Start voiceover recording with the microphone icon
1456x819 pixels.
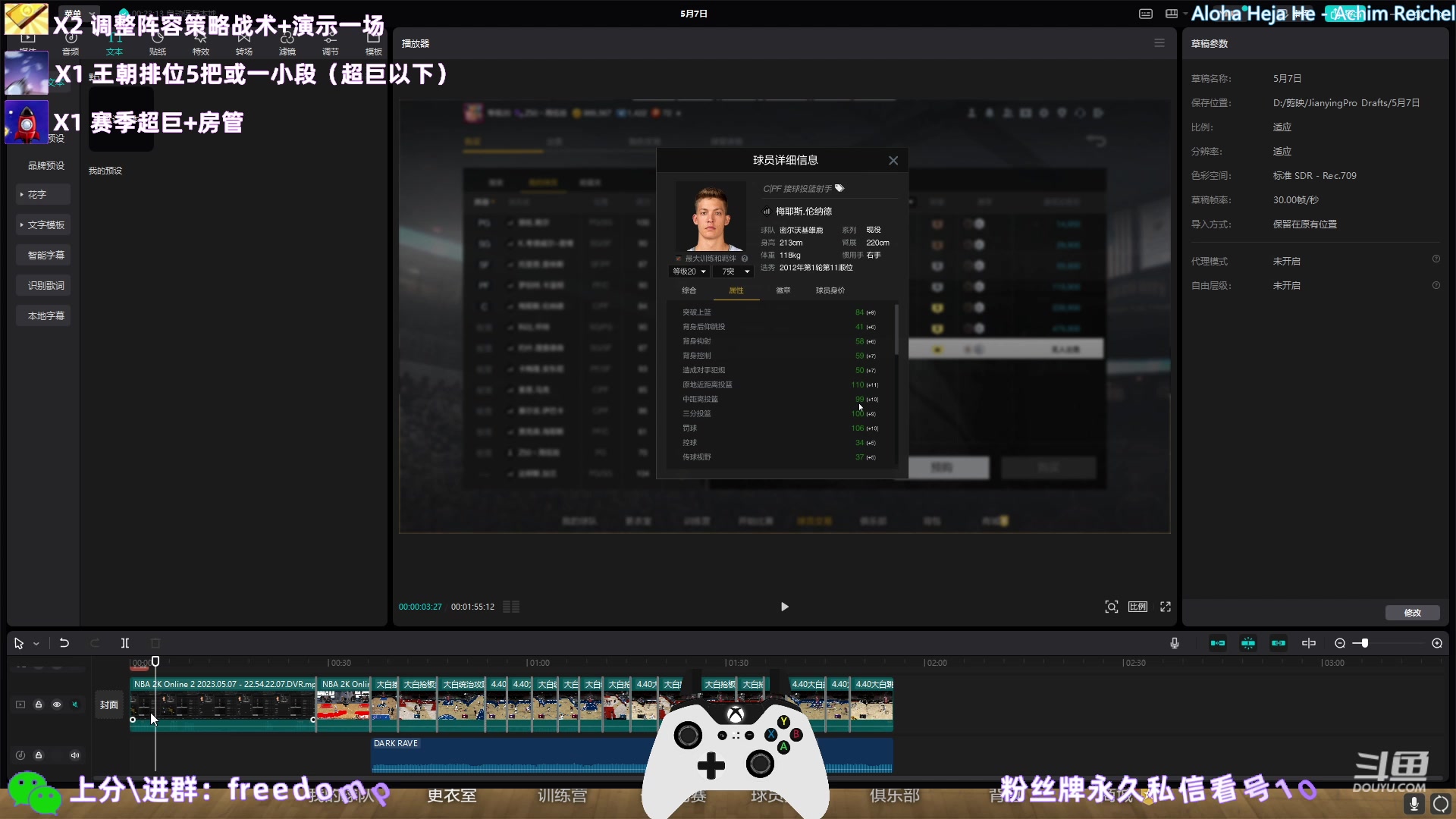pos(1175,643)
